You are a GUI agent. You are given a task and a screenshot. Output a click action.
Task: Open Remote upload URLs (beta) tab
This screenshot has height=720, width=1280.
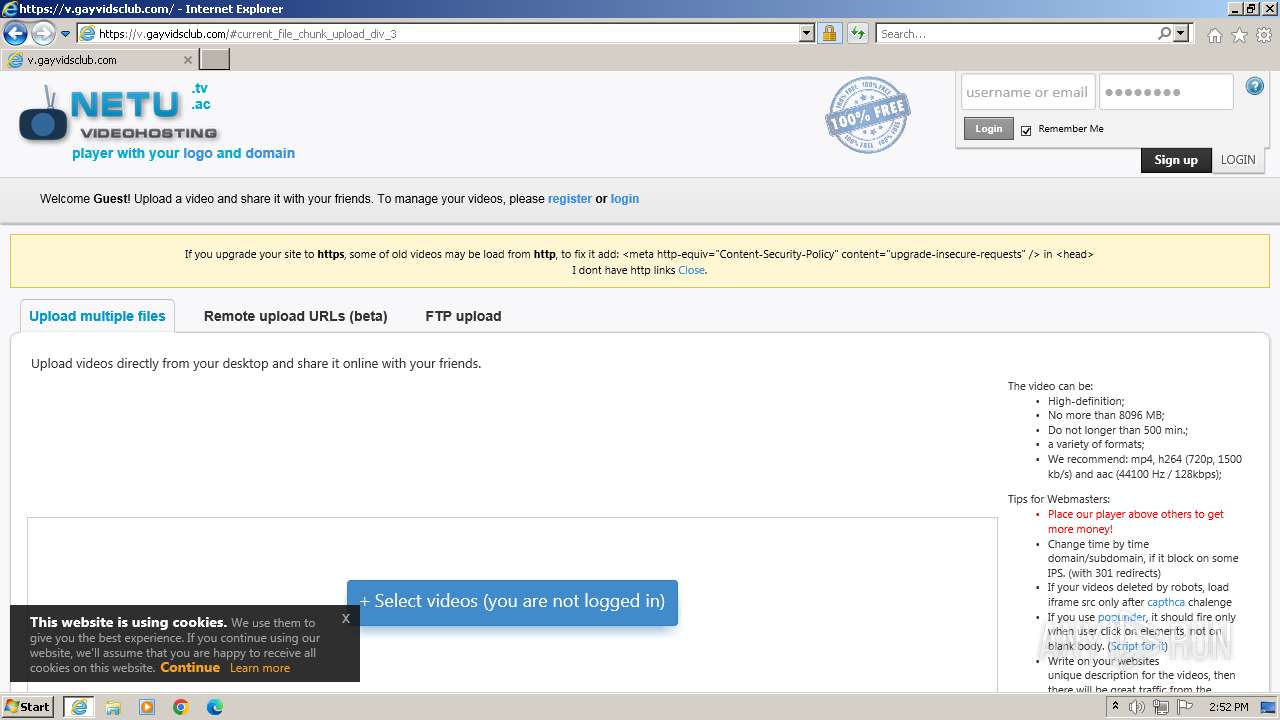click(295, 316)
